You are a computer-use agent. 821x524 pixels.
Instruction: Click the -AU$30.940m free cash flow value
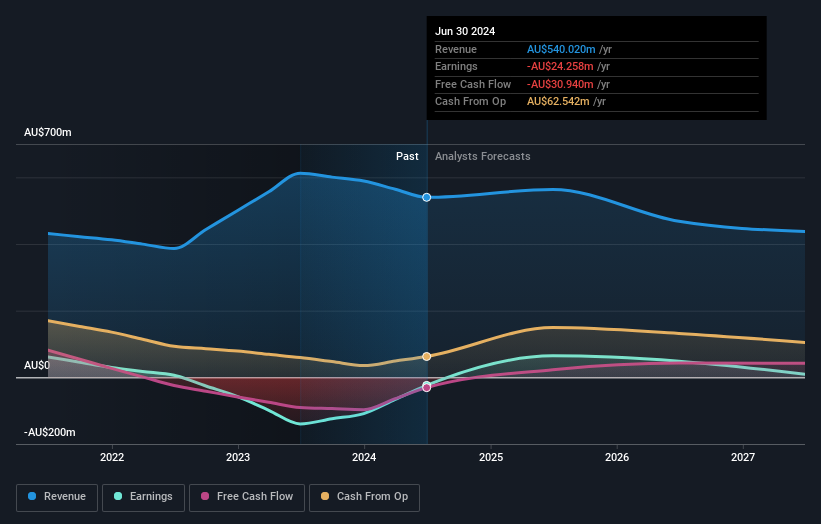[x=560, y=84]
